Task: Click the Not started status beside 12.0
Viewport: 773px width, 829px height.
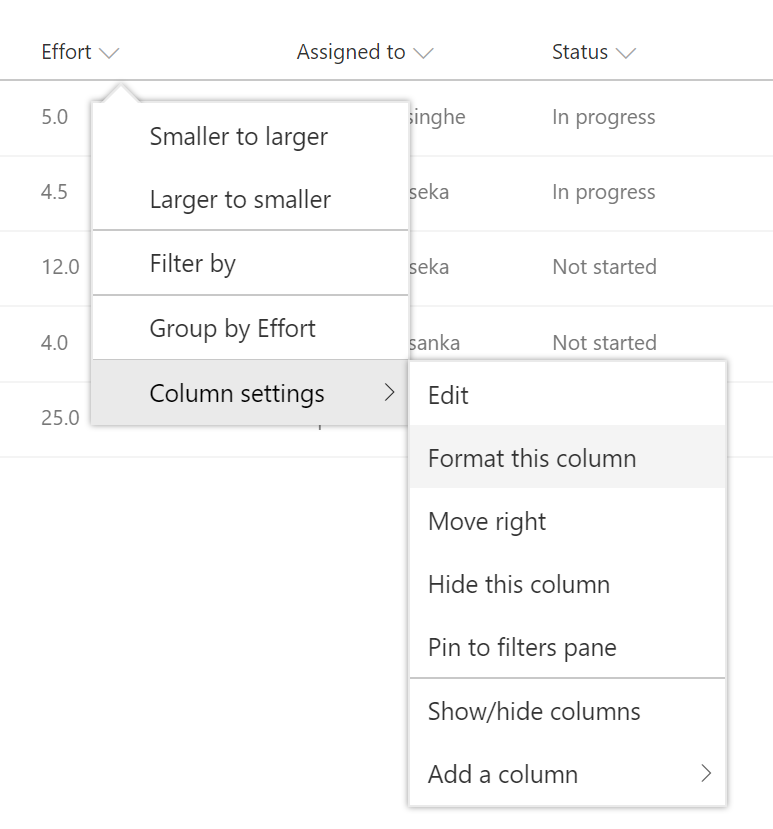Action: [x=604, y=267]
